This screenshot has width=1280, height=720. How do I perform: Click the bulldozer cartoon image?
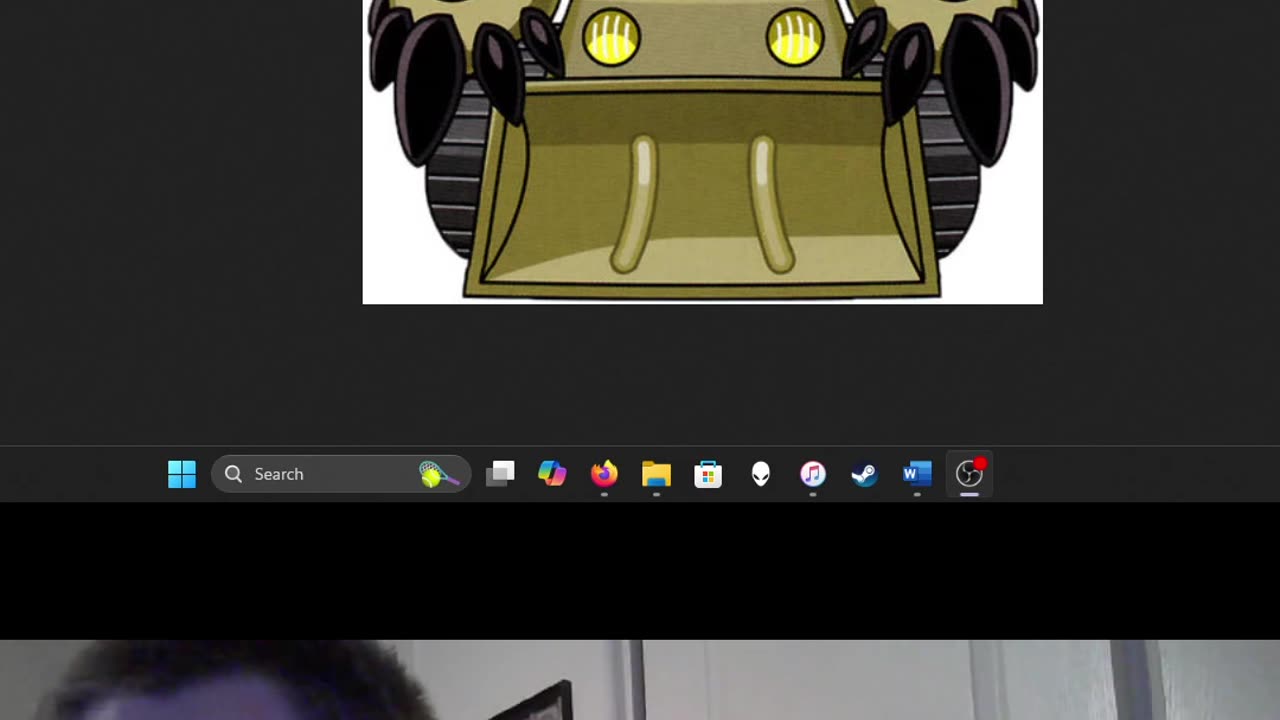coord(702,152)
